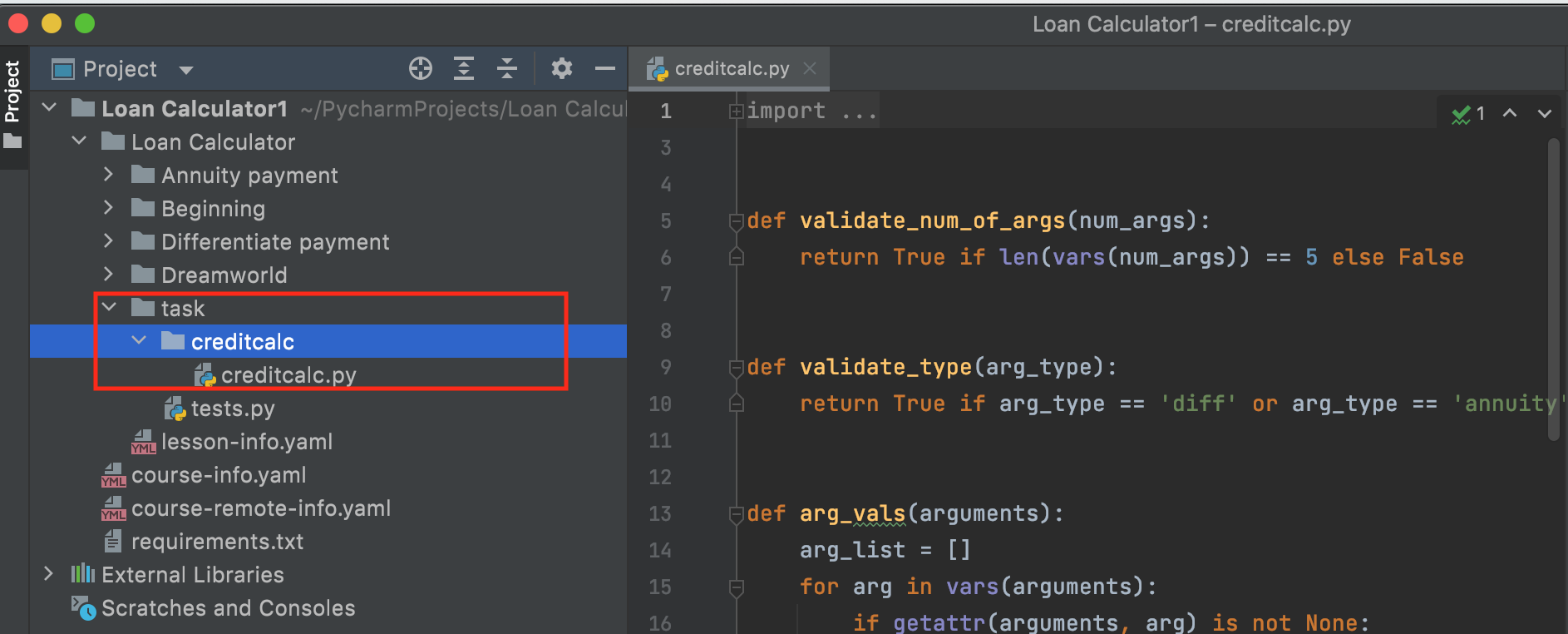
Task: Click the folder icon below Project sidebar tab
Action: tap(12, 141)
